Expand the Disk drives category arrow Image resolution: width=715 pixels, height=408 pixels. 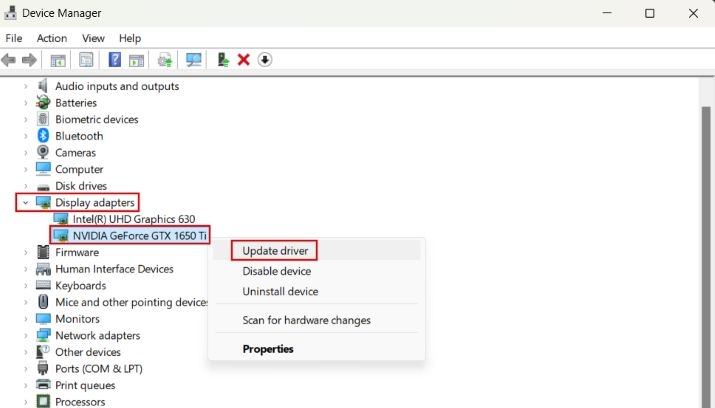pyautogui.click(x=26, y=186)
